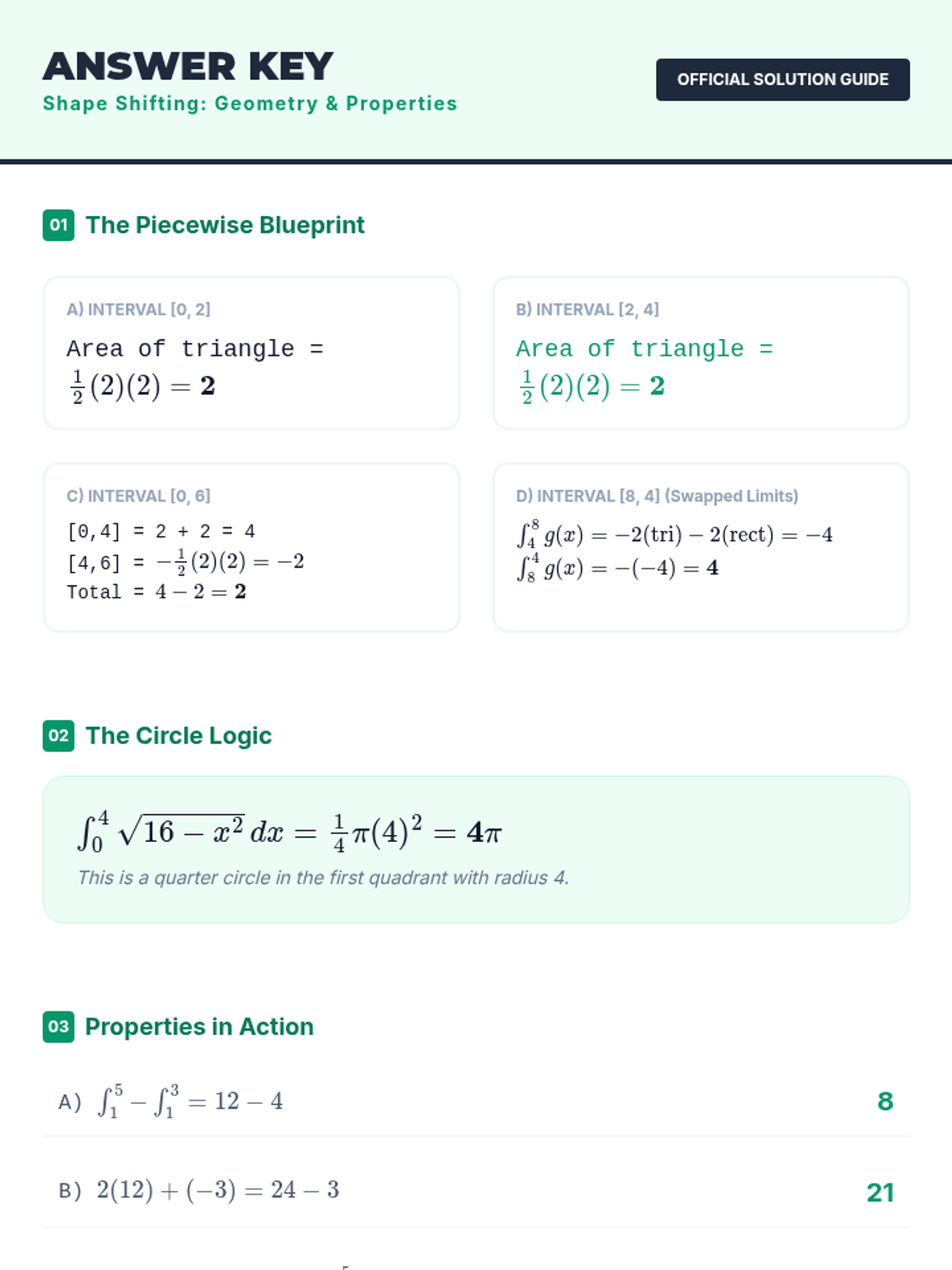Viewport: 952px width, 1270px height.
Task: Click The Circle Logic heading
Action: pyautogui.click(x=178, y=736)
